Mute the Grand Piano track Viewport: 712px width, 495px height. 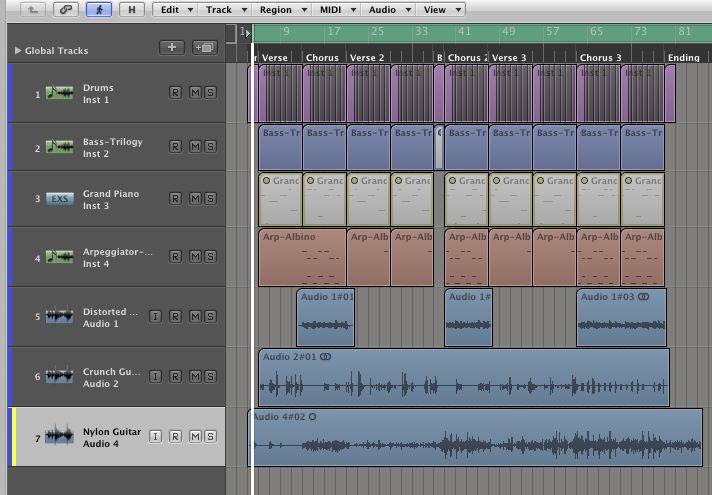tap(195, 198)
